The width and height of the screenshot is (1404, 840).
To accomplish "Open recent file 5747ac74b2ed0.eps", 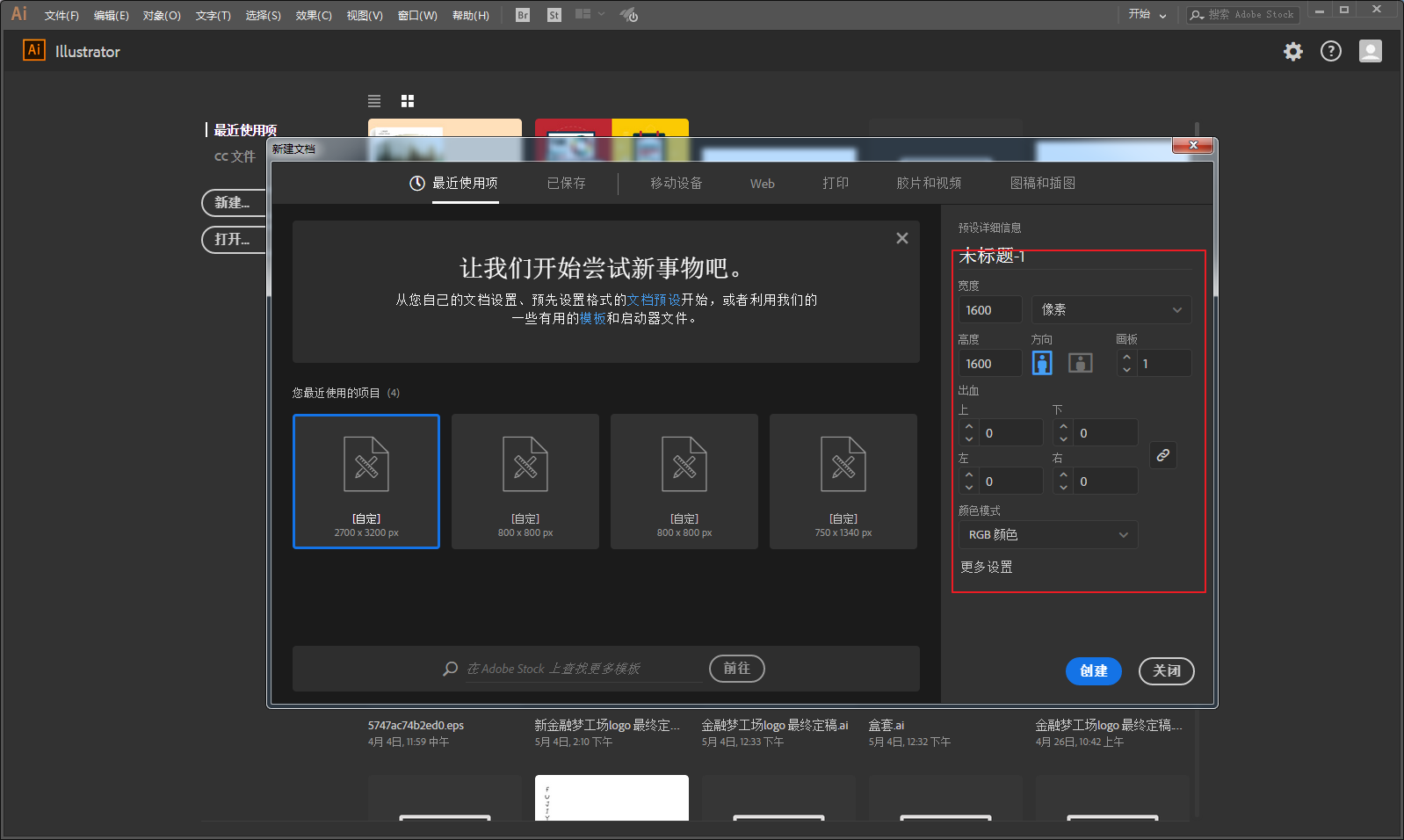I will point(416,725).
